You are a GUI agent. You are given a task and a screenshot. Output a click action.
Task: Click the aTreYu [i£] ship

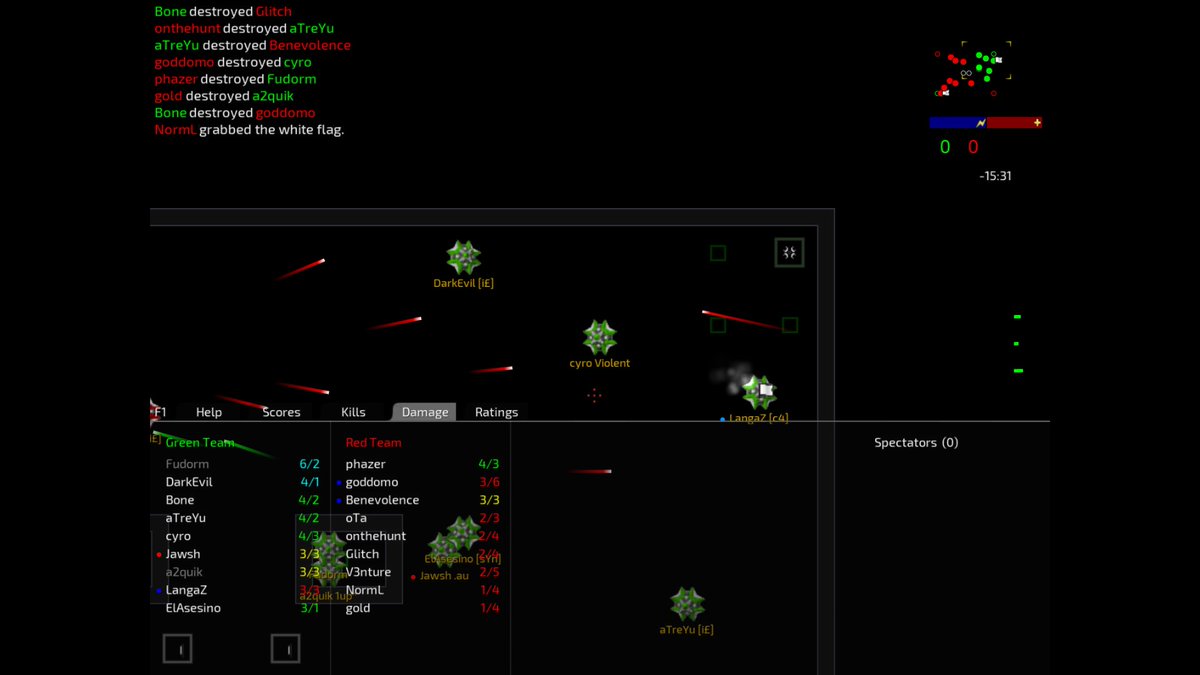687,604
